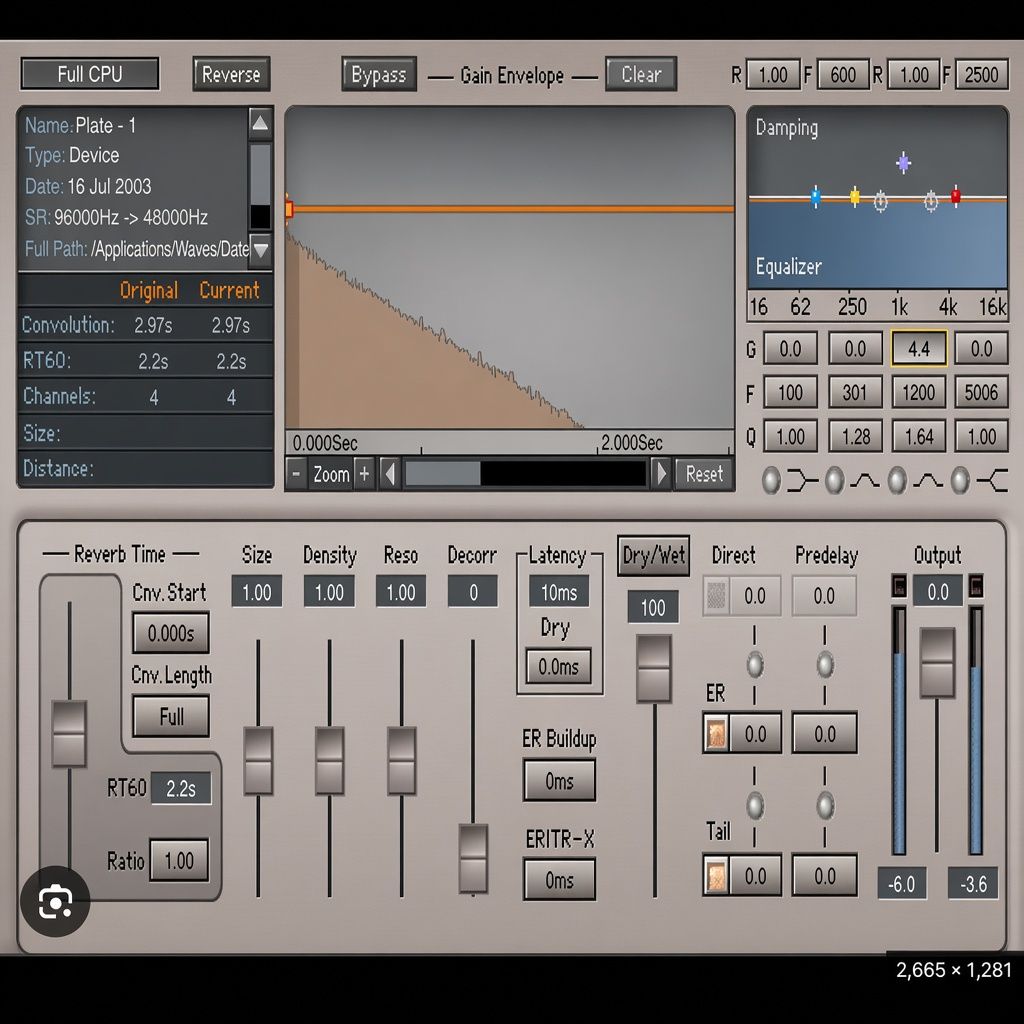Click the Reverb Time fader handle
This screenshot has width=1024, height=1024.
69,733
